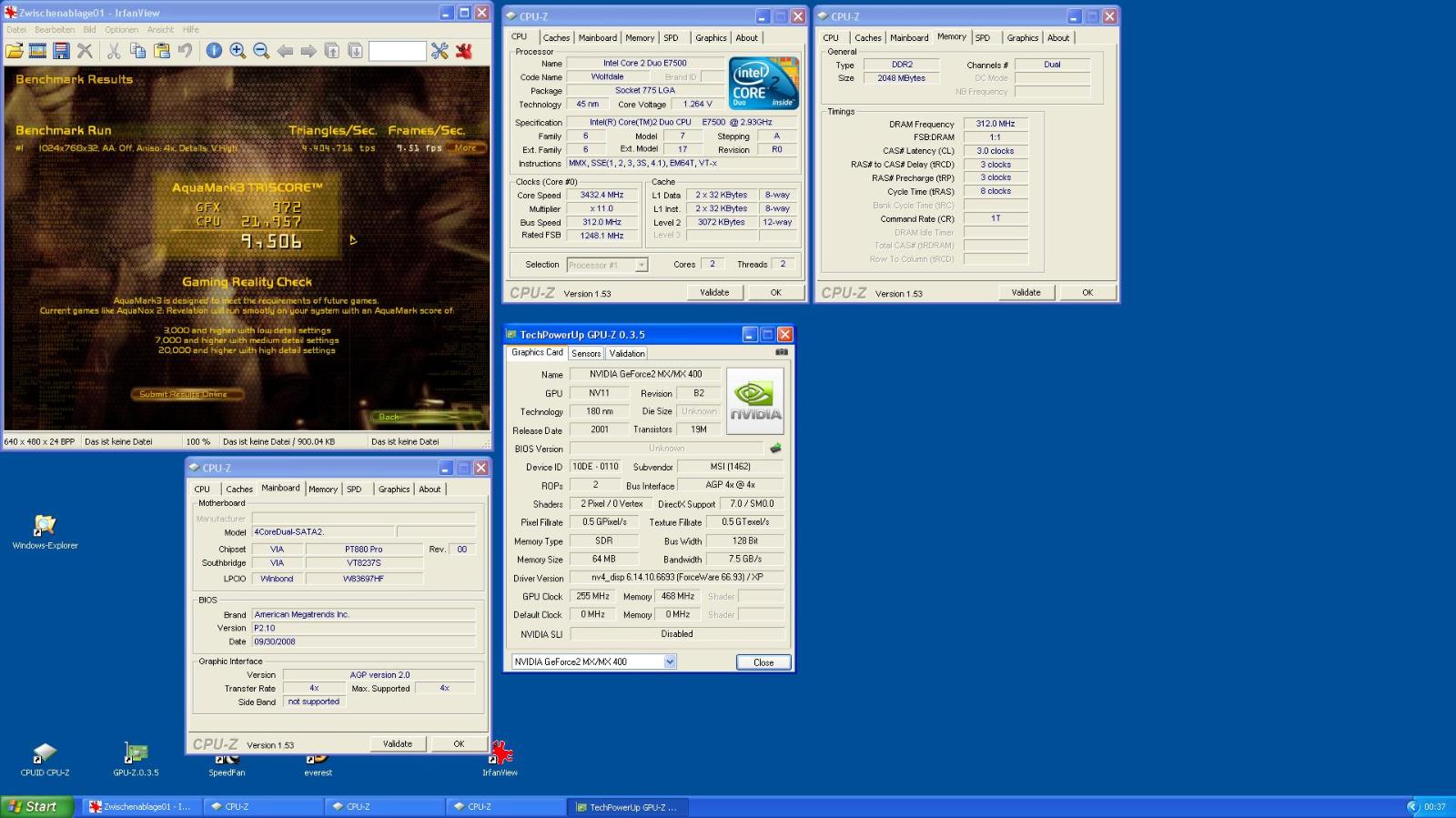
Task: Click the BIOS save chip icon in GPU-Z
Action: click(x=775, y=448)
